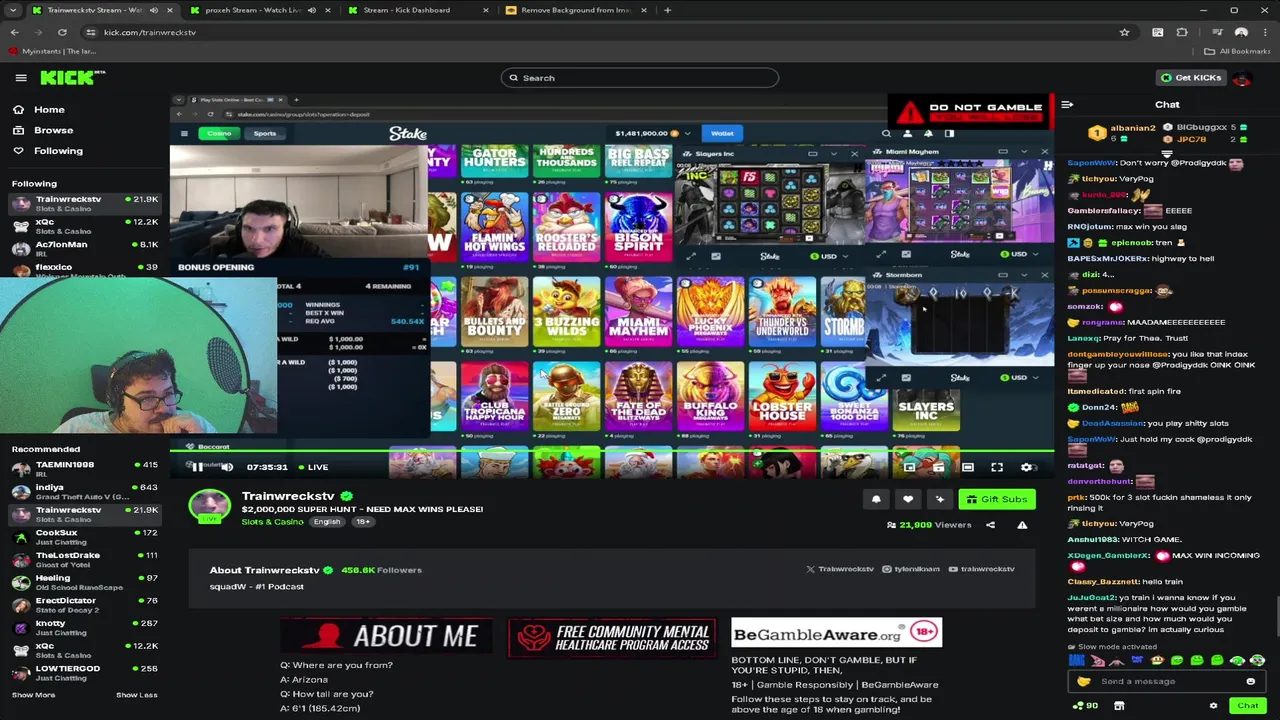Click the Get KICKs button
1280x720 pixels.
pos(1191,78)
